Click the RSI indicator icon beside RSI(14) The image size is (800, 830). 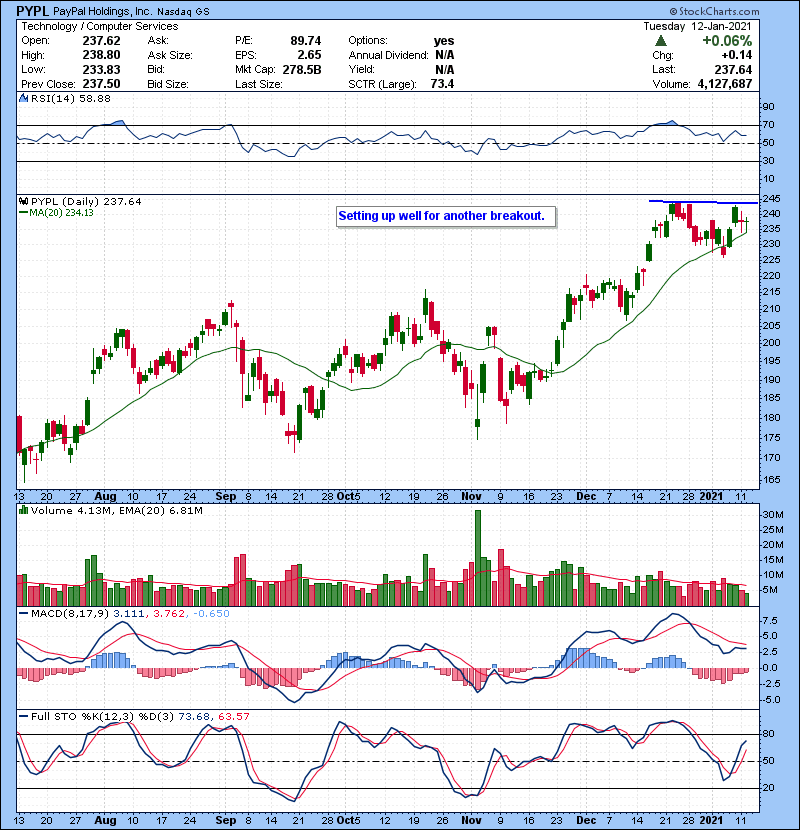[x=23, y=98]
